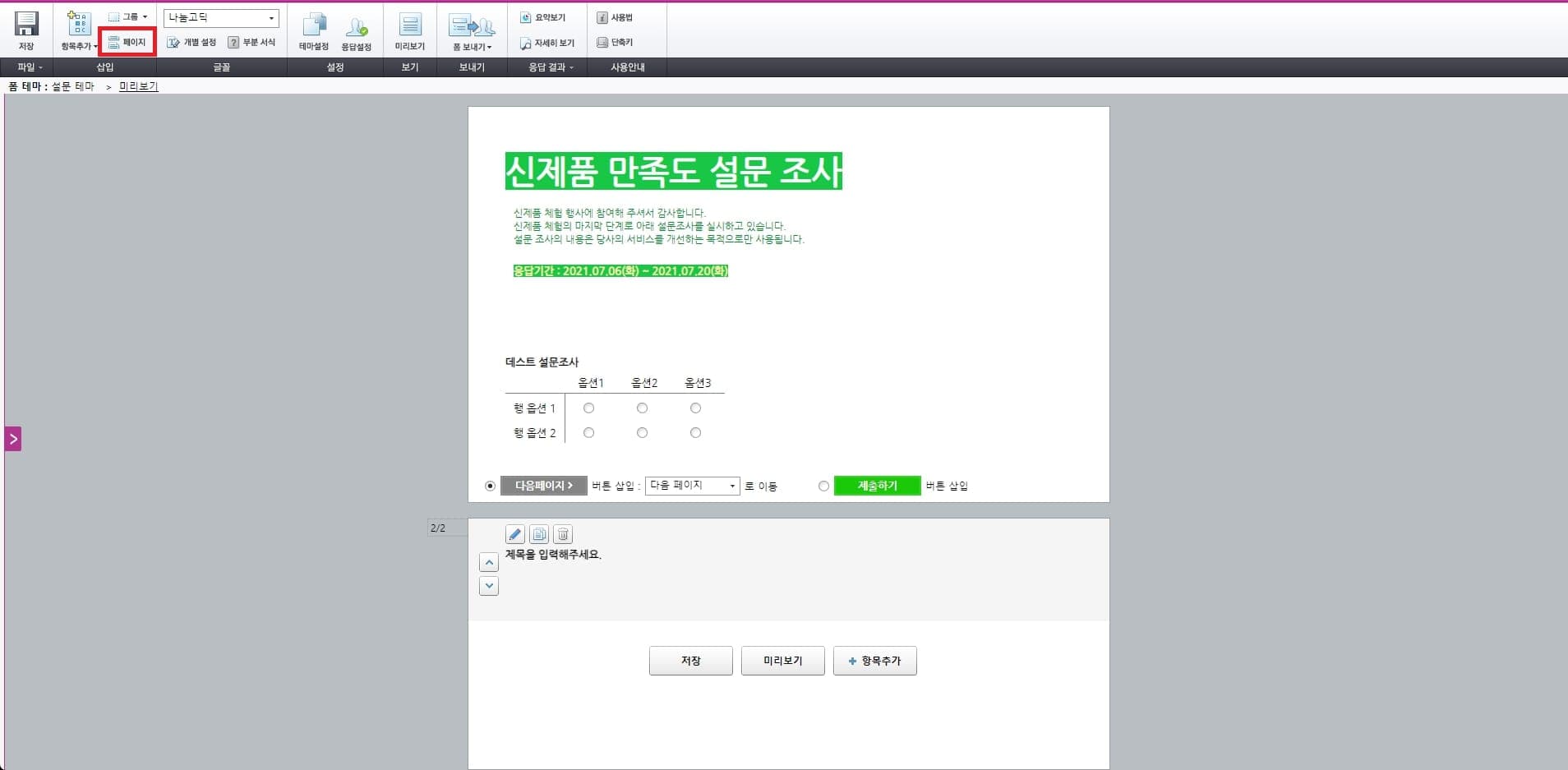The height and width of the screenshot is (770, 1568).
Task: Select 제출하기 button insertion radio
Action: coord(823,486)
